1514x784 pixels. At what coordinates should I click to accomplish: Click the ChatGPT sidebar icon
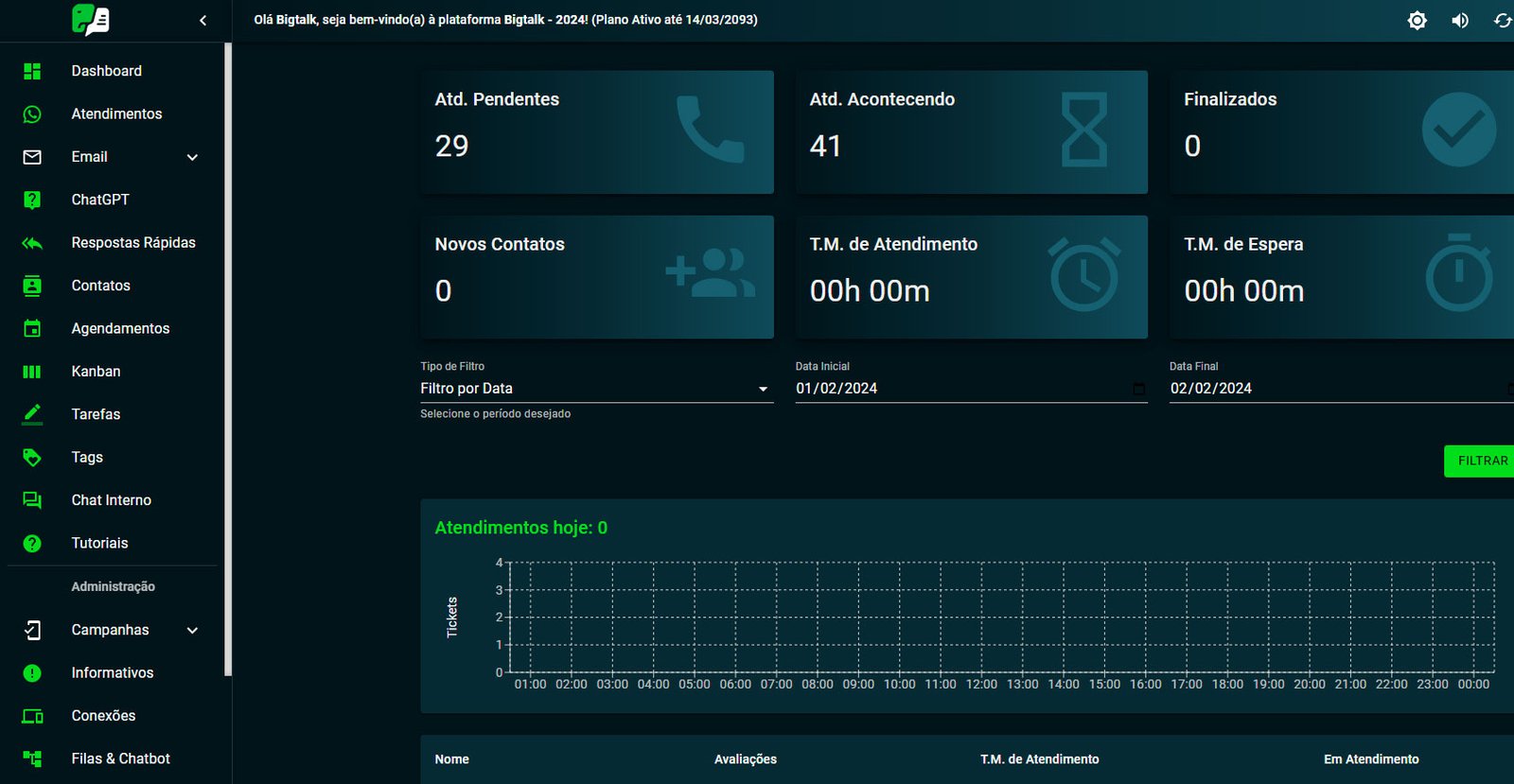(32, 200)
